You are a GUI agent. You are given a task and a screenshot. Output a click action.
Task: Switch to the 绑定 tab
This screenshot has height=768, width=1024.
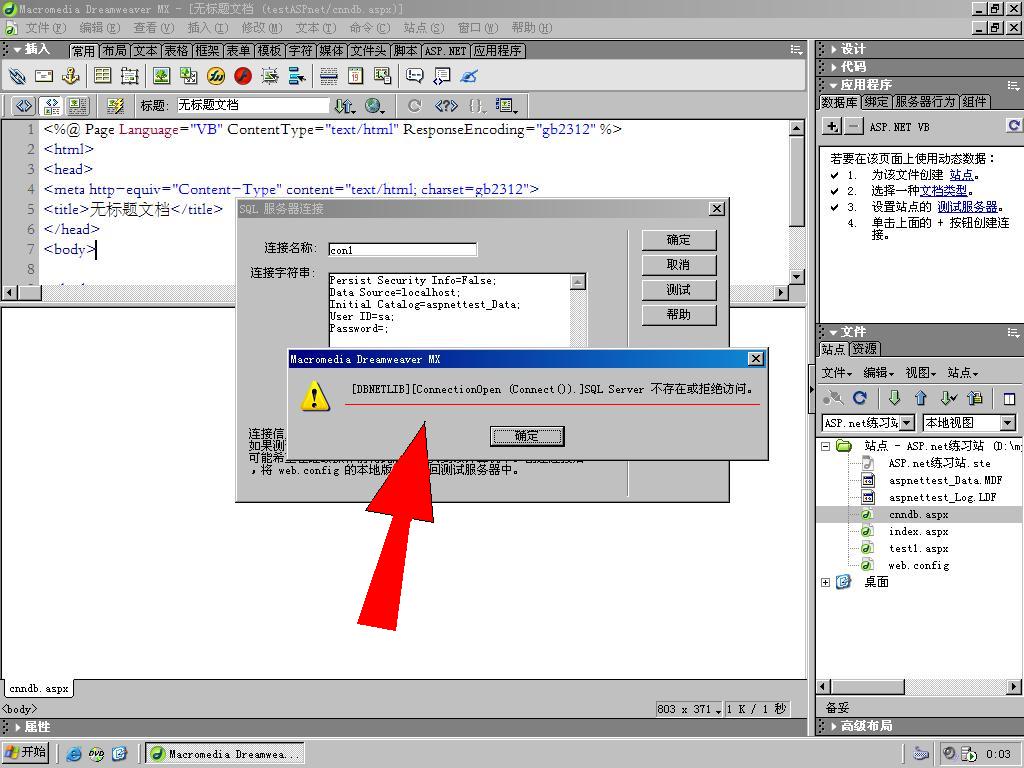[876, 102]
